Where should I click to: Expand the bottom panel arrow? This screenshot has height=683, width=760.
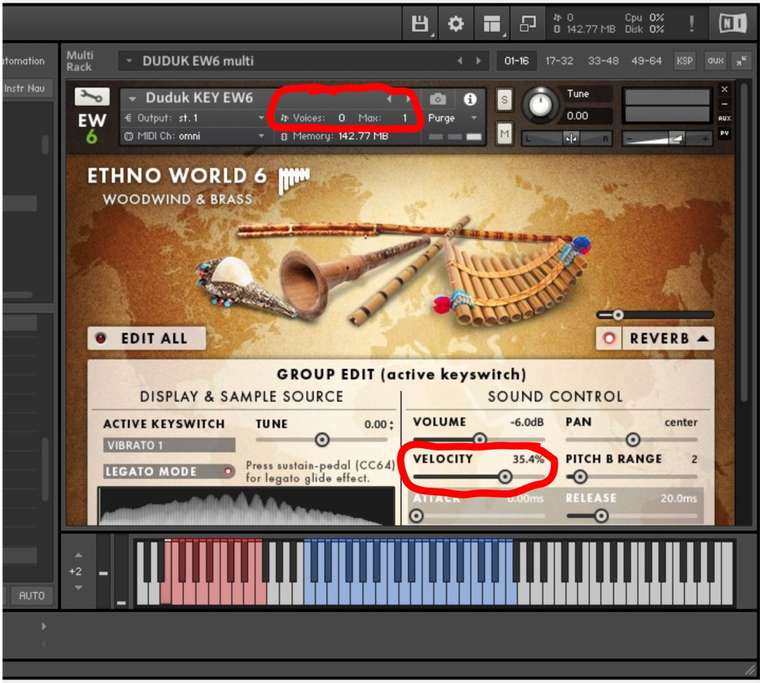44,626
